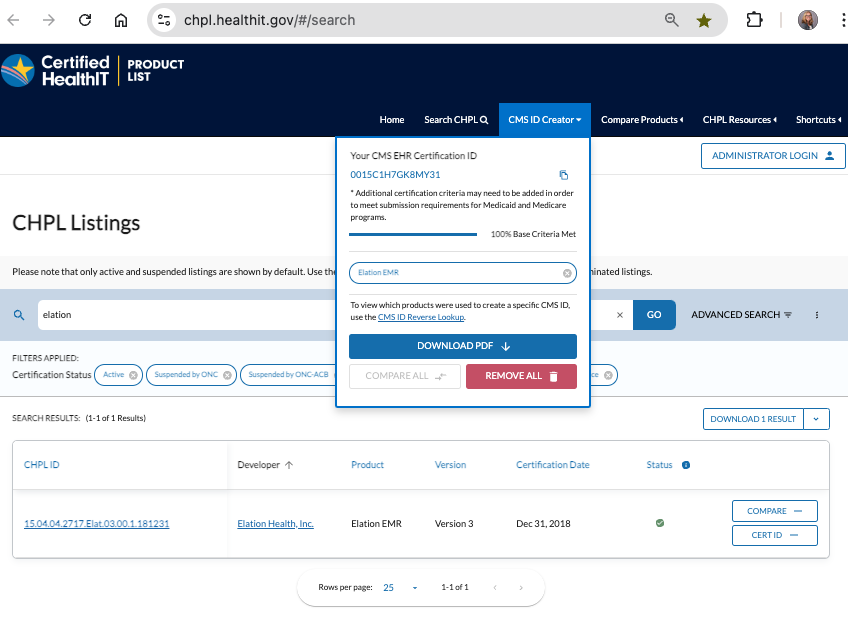View site information icon in address bar
The width and height of the screenshot is (848, 617).
pos(163,21)
